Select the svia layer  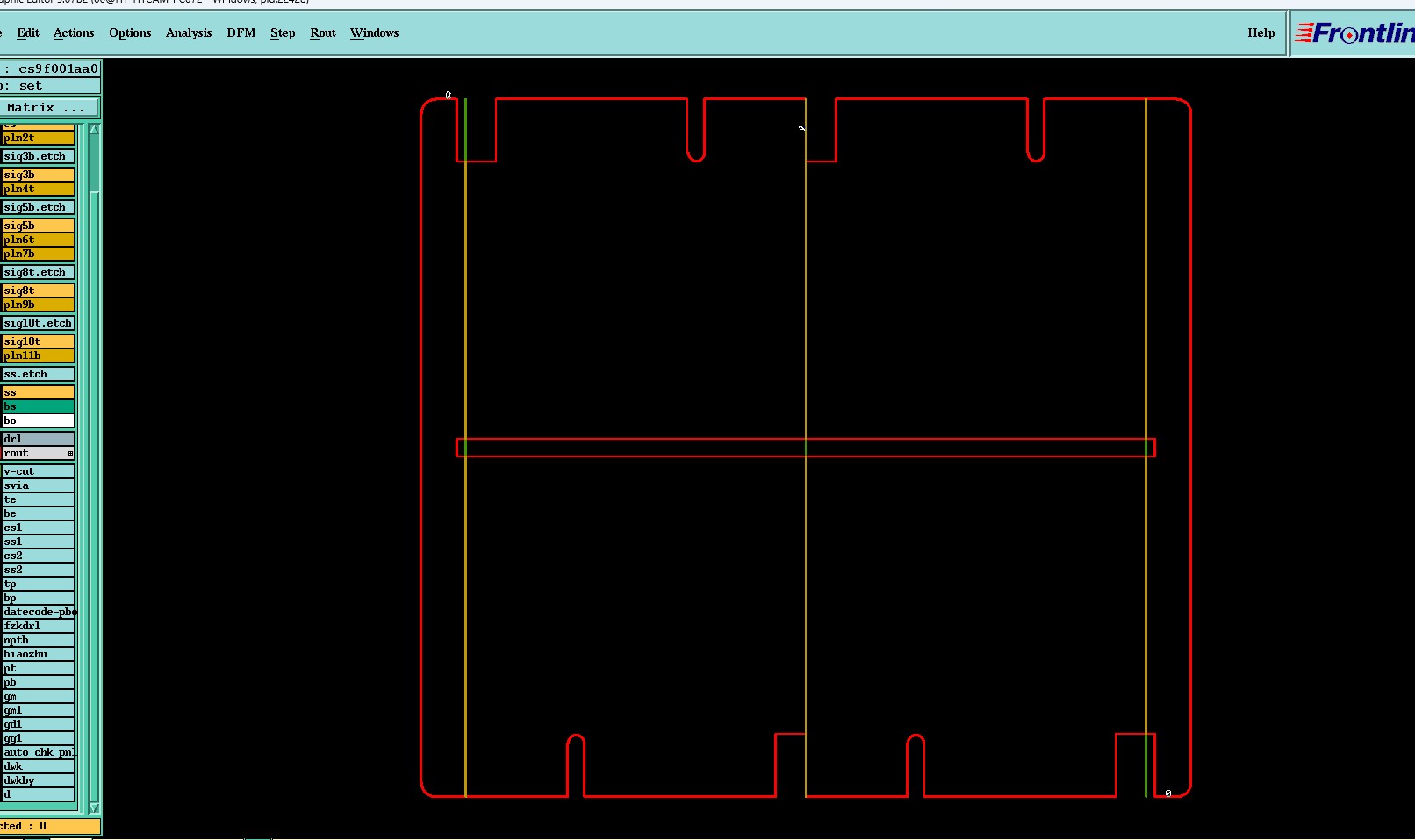pos(38,485)
